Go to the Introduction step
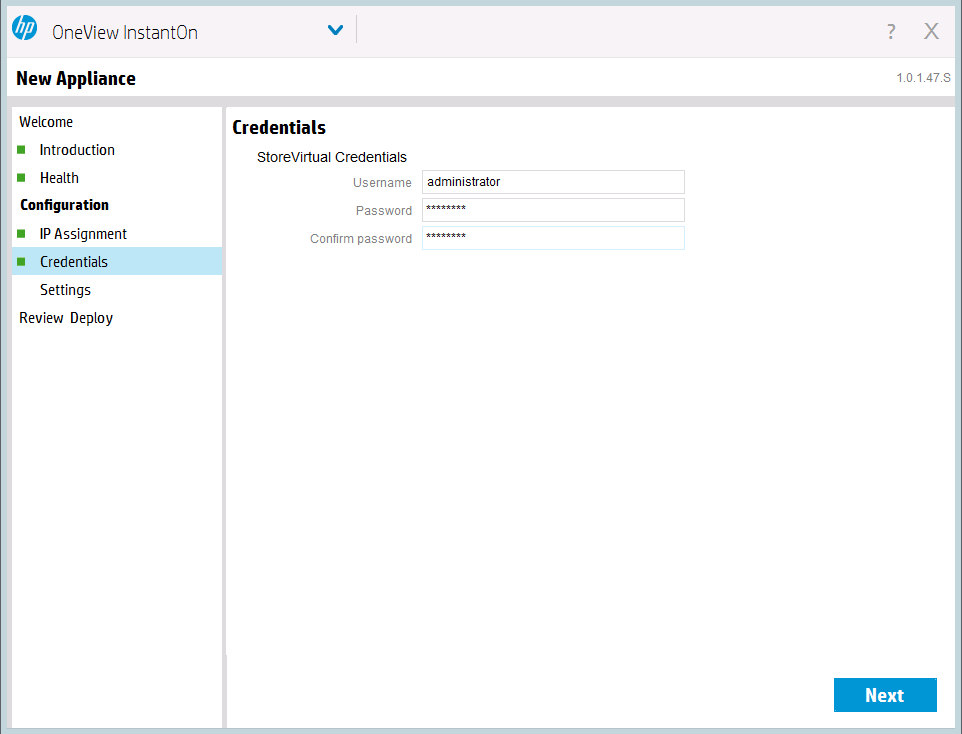Image resolution: width=962 pixels, height=734 pixels. pyautogui.click(x=77, y=150)
